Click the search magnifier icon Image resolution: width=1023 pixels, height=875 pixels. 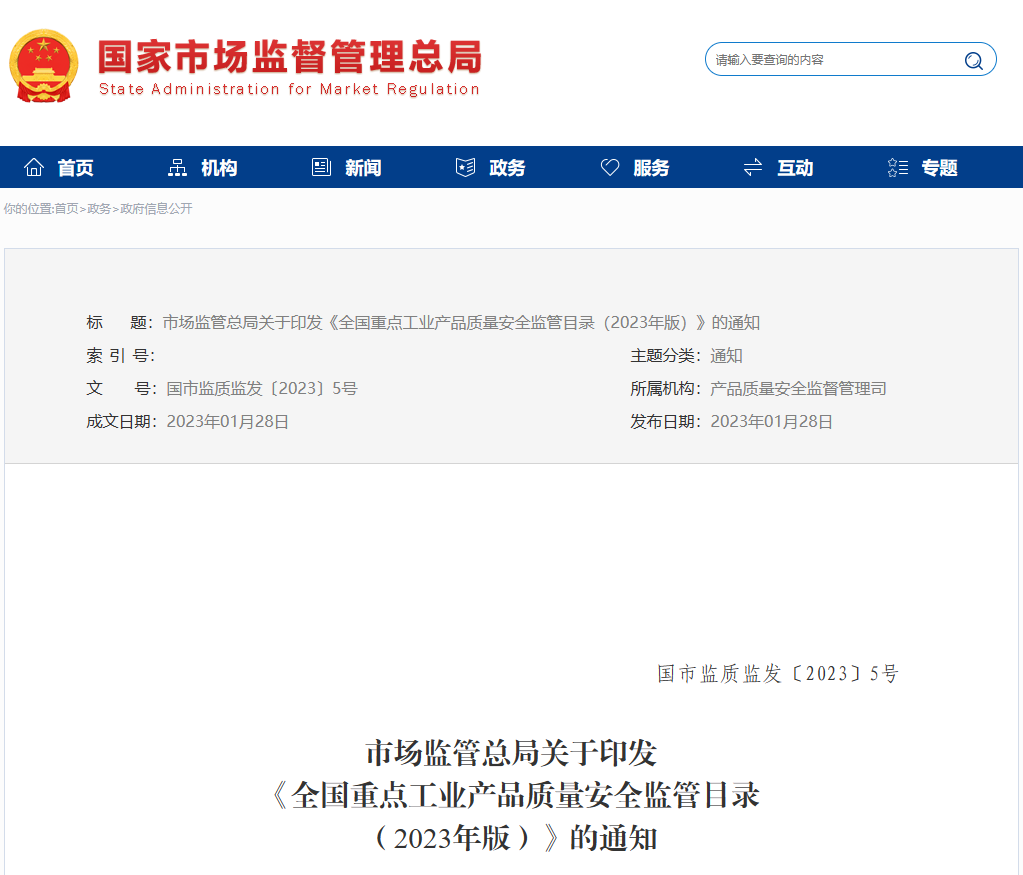tap(973, 60)
